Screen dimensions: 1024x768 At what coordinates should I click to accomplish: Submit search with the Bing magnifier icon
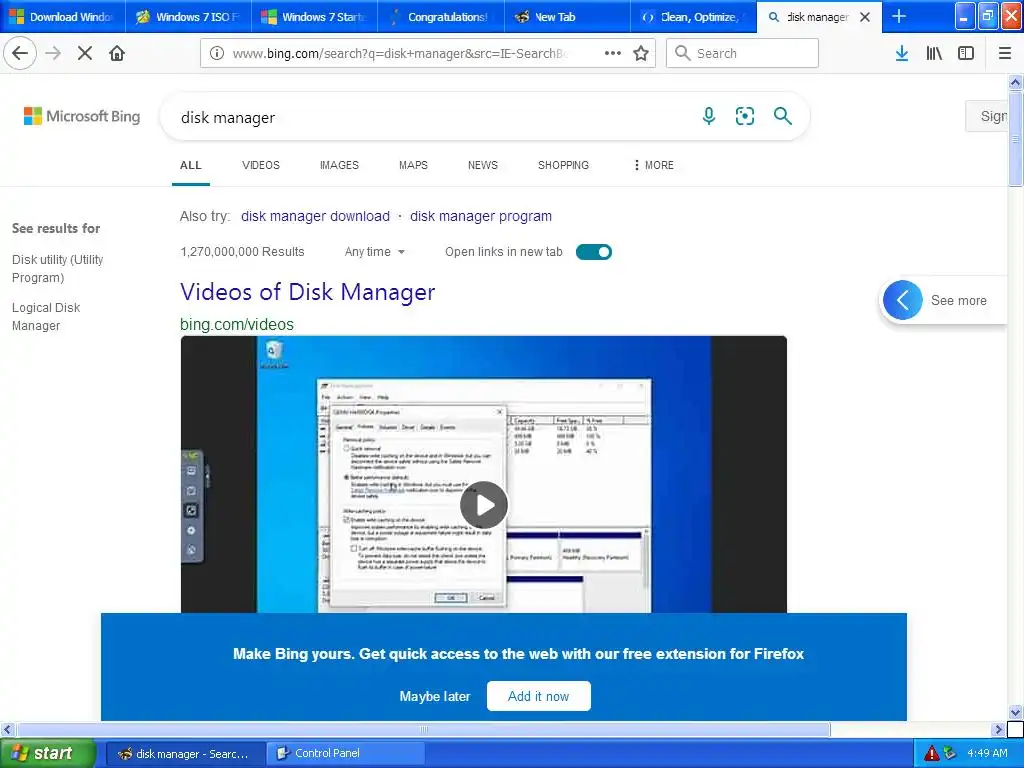[x=782, y=116]
